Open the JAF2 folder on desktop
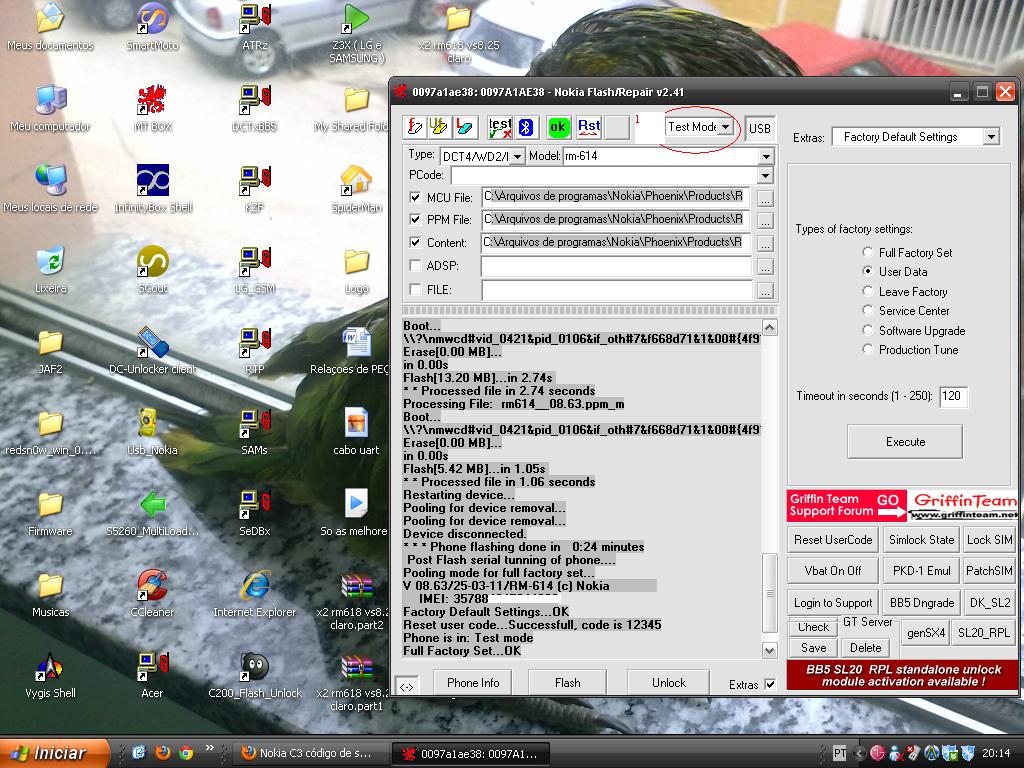The width and height of the screenshot is (1024, 768). click(x=50, y=351)
